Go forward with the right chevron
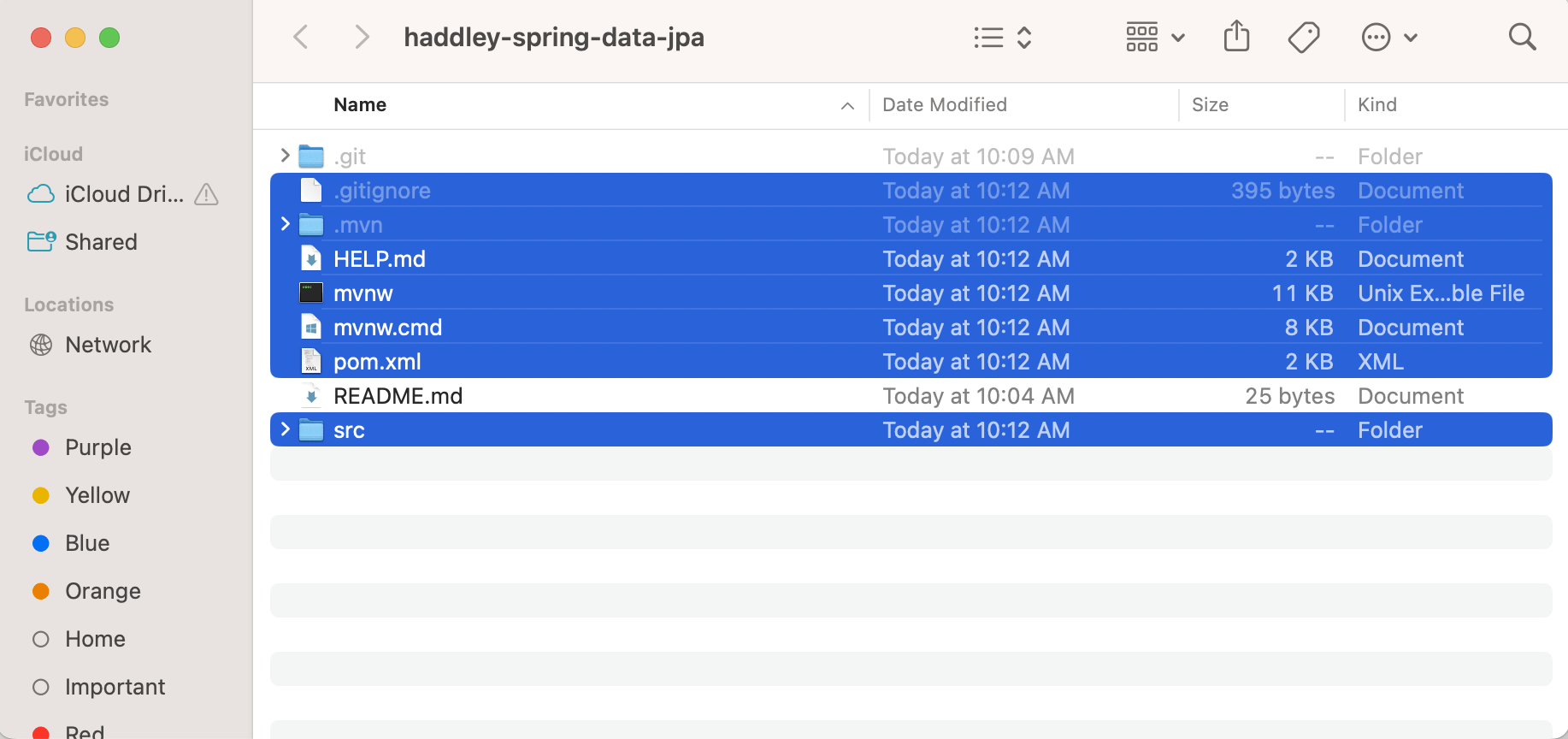 click(x=363, y=37)
